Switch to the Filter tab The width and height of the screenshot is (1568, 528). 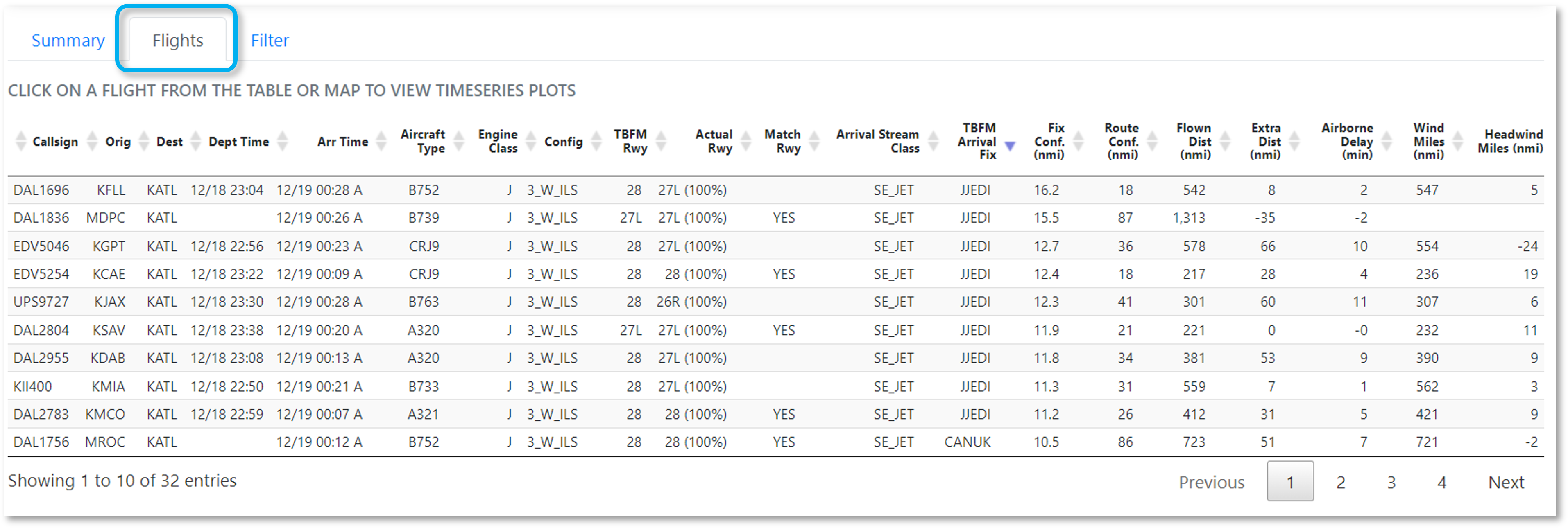270,41
